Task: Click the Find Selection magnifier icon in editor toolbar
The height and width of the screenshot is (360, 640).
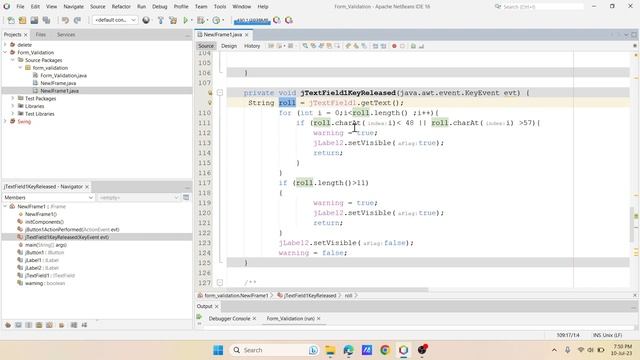Action: [x=305, y=46]
